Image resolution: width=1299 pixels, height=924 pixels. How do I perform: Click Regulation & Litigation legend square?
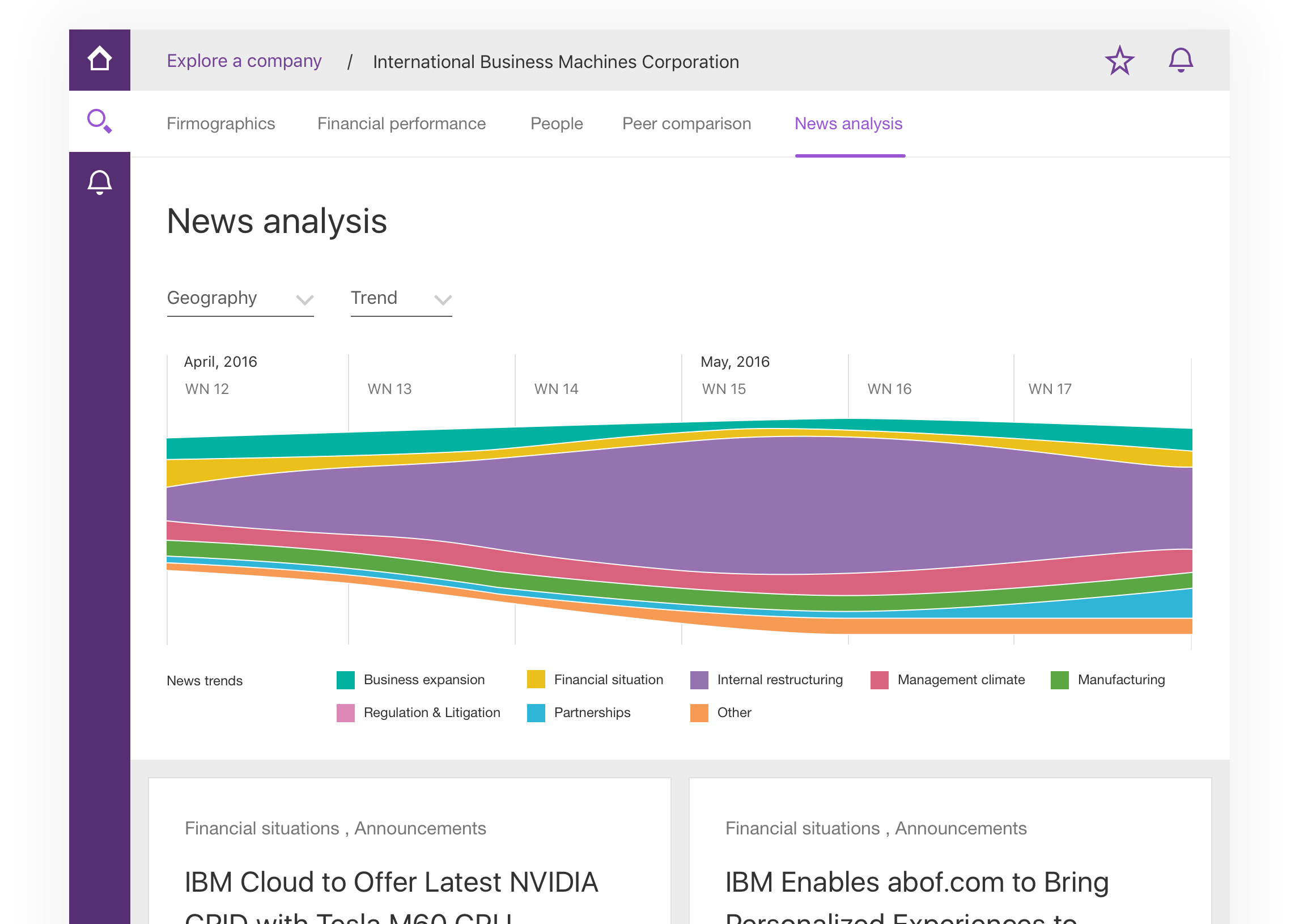tap(345, 713)
